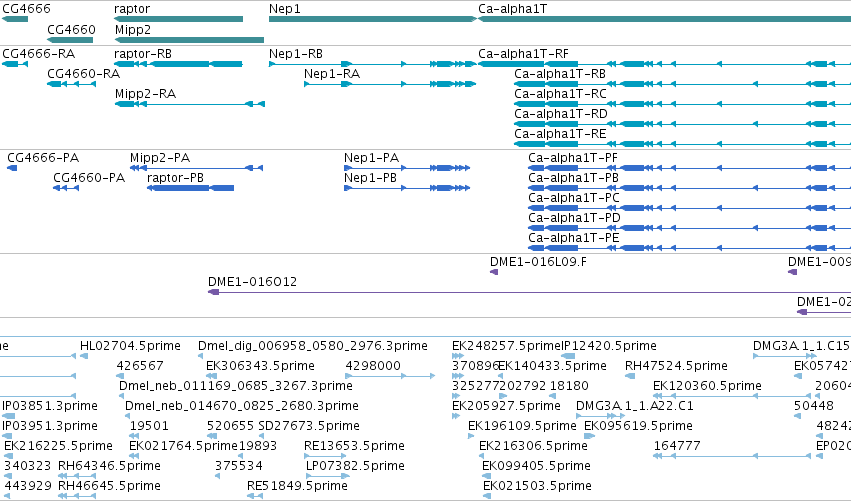Click Dmel_neb_011169_0685_3267.3prime label
This screenshot has width=851, height=501.
[x=236, y=386]
